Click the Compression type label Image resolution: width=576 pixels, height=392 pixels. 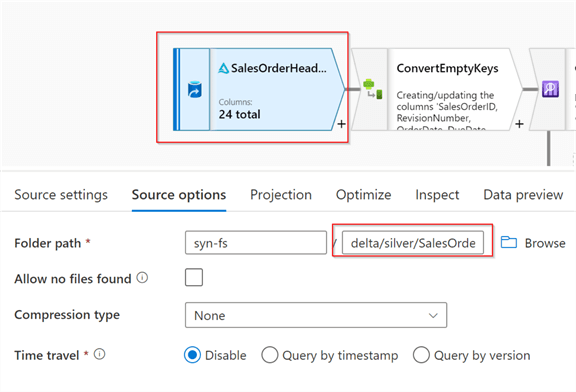point(67,315)
